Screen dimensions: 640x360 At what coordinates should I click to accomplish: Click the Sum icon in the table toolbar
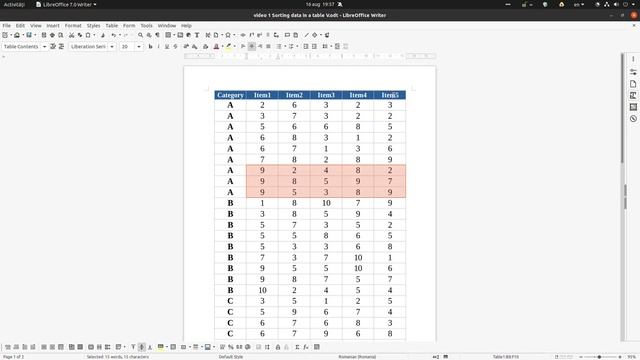click(x=297, y=347)
